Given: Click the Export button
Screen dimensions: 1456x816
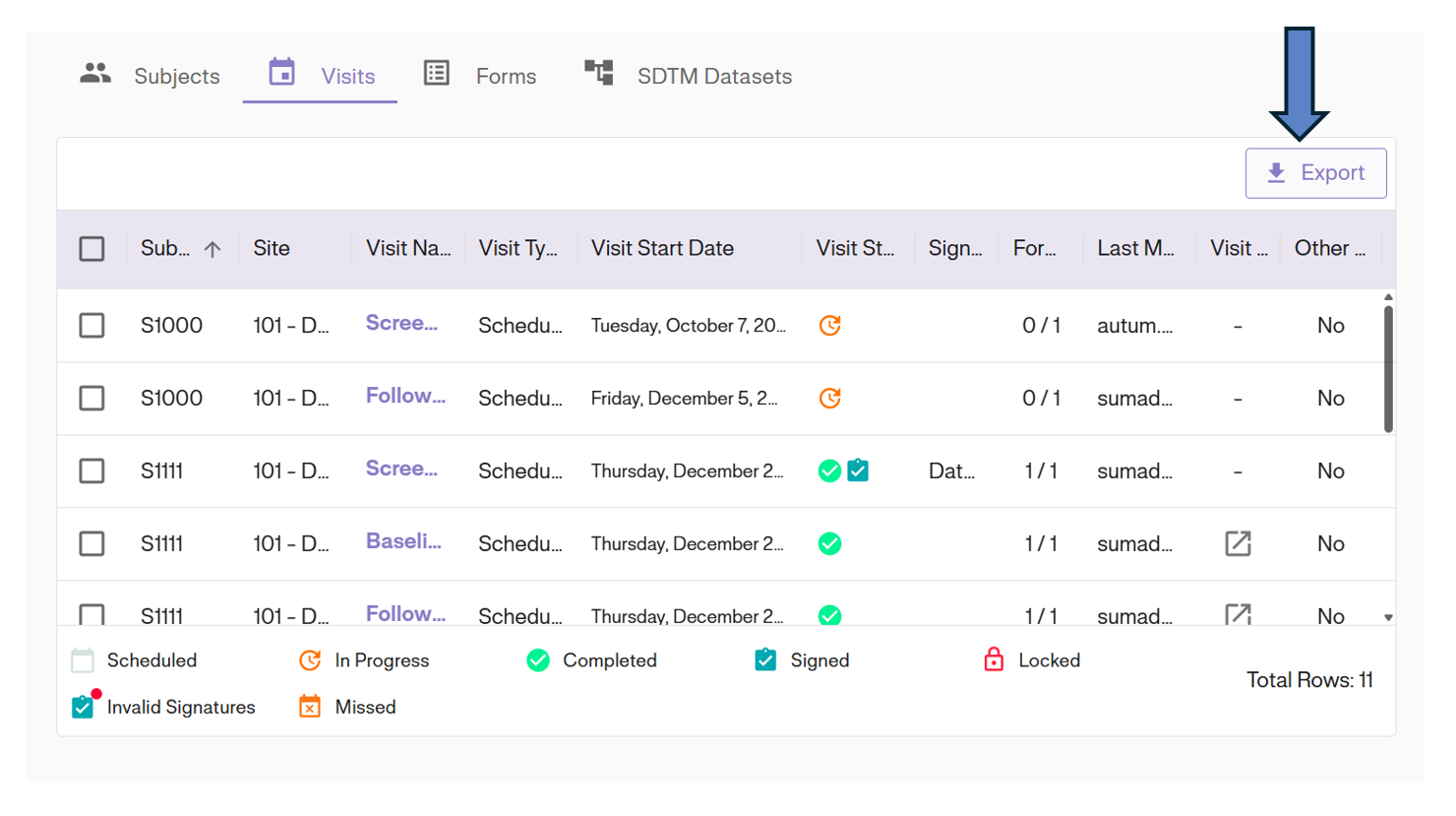Looking at the screenshot, I should click(x=1315, y=173).
